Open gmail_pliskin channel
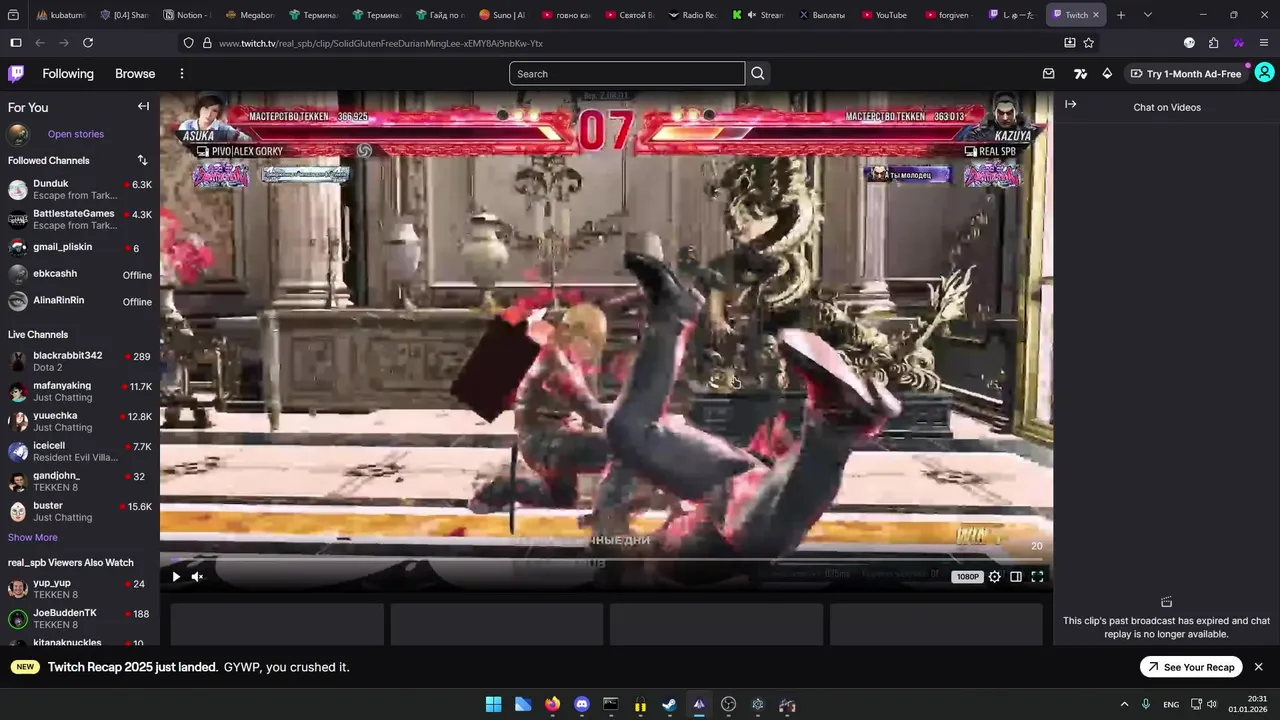1280x720 pixels. pyautogui.click(x=80, y=247)
